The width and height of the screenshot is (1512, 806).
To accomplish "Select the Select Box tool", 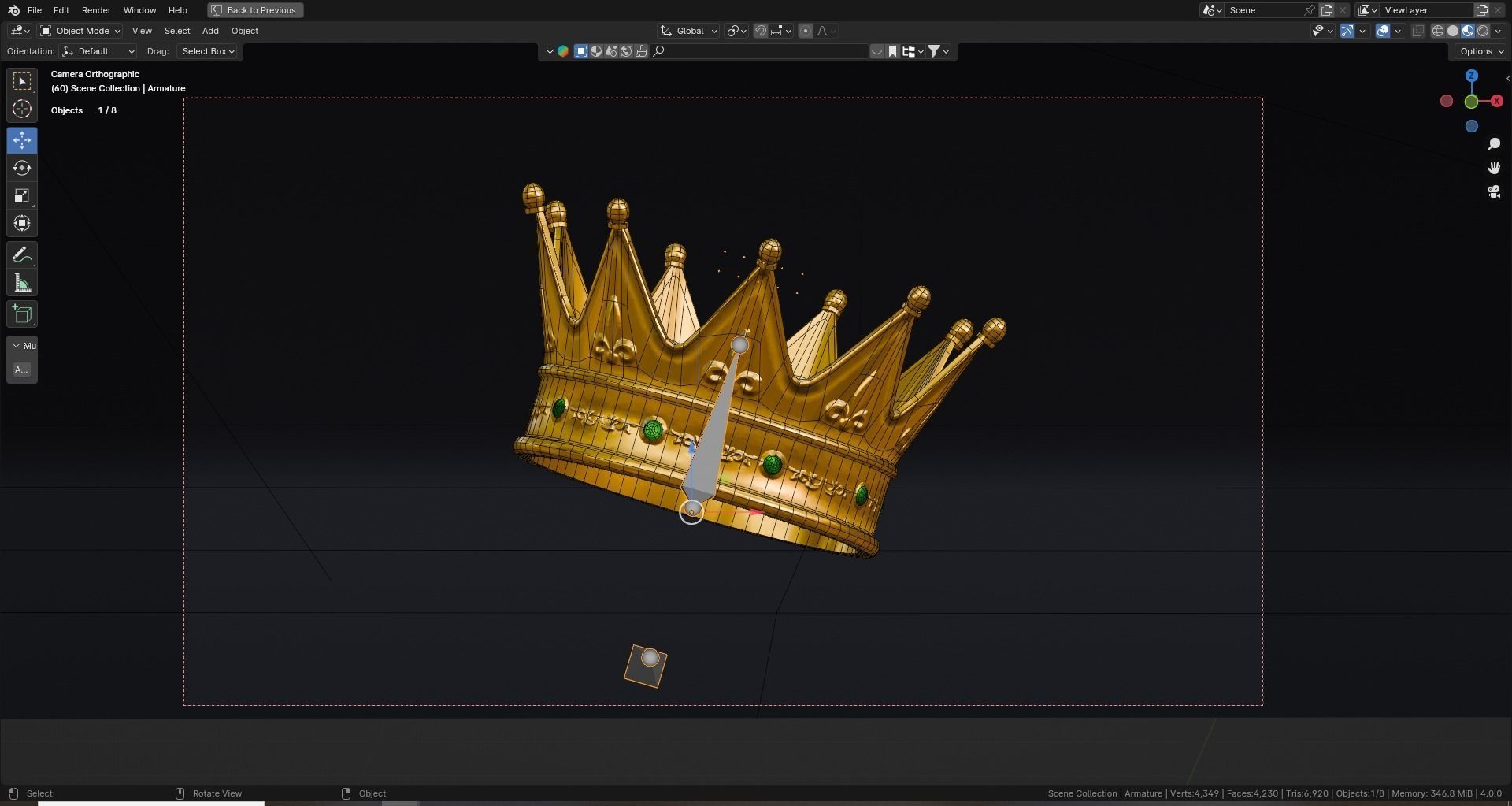I will point(22,81).
